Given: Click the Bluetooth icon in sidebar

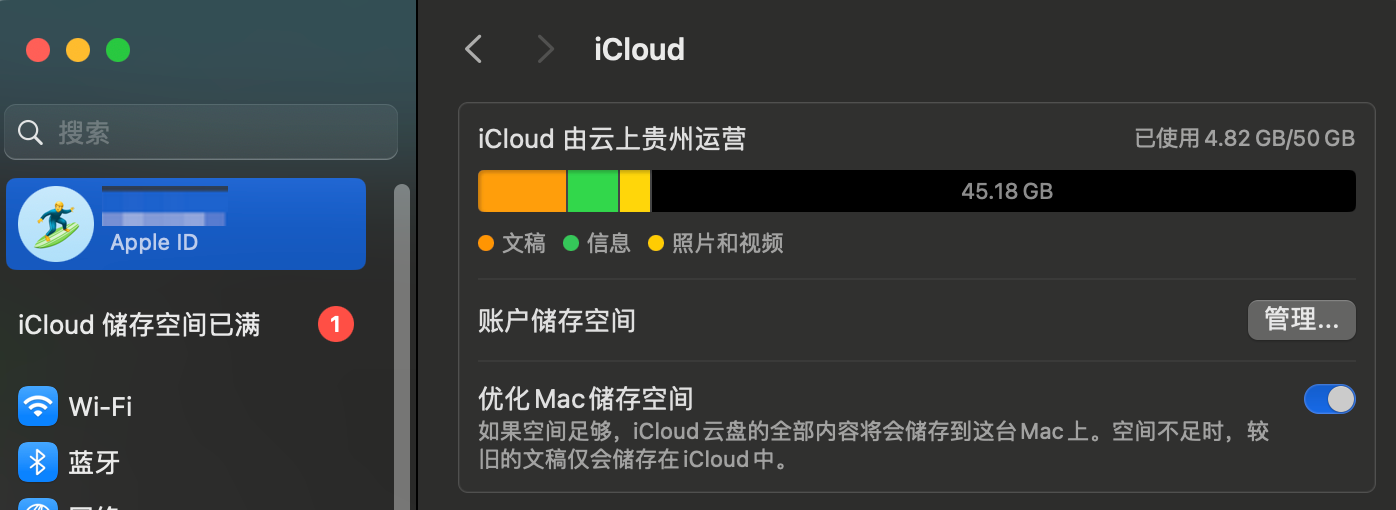Looking at the screenshot, I should [38, 462].
